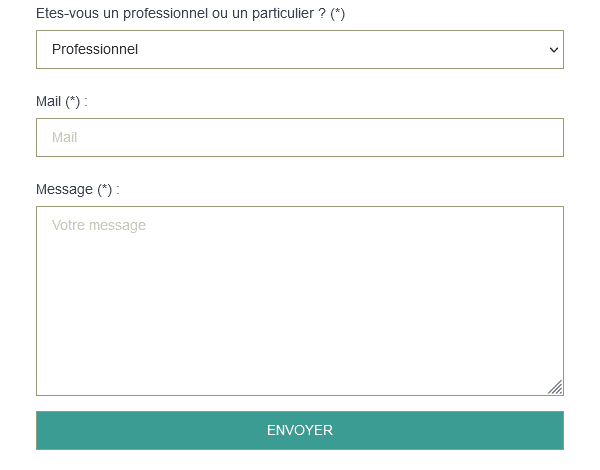Viewport: 600px width, 470px height.
Task: Click the "Etes-vous un professionnel" question label
Action: point(190,13)
